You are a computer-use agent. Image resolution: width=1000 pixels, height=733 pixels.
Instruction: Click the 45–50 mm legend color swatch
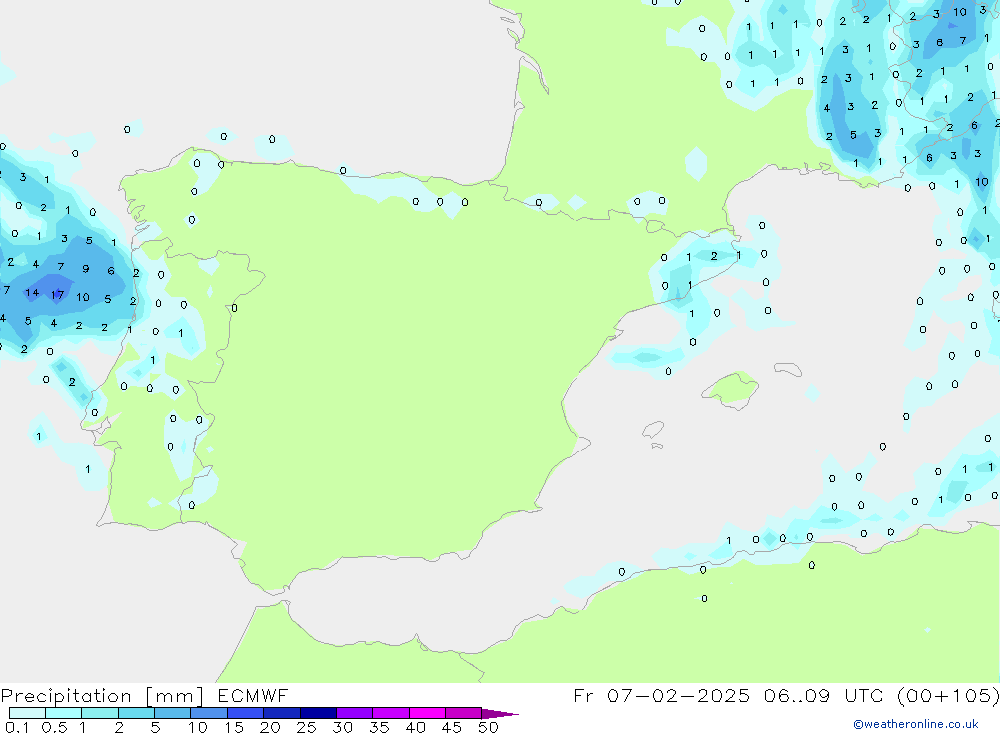[464, 713]
